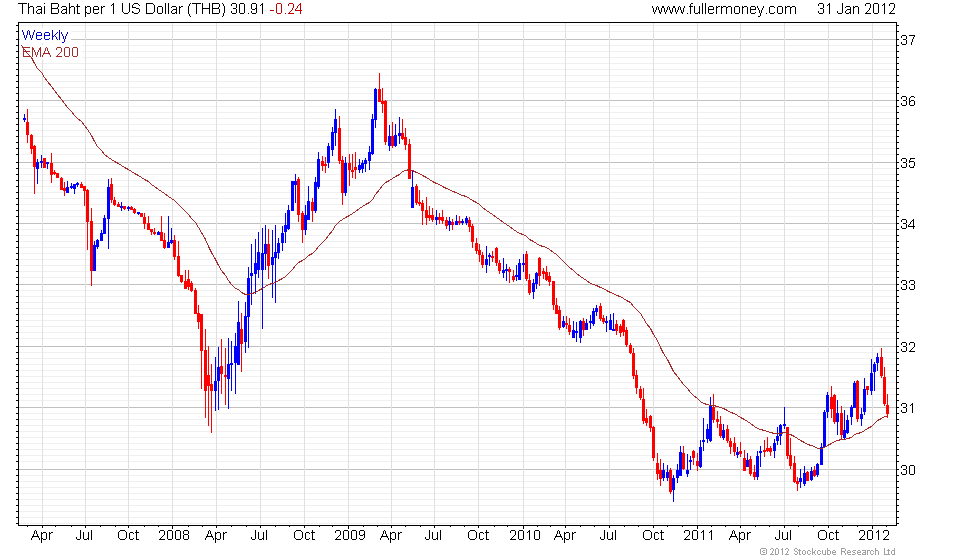Viewport: 980px width, 560px height.
Task: Click the y-axis label 35
Action: (908, 163)
